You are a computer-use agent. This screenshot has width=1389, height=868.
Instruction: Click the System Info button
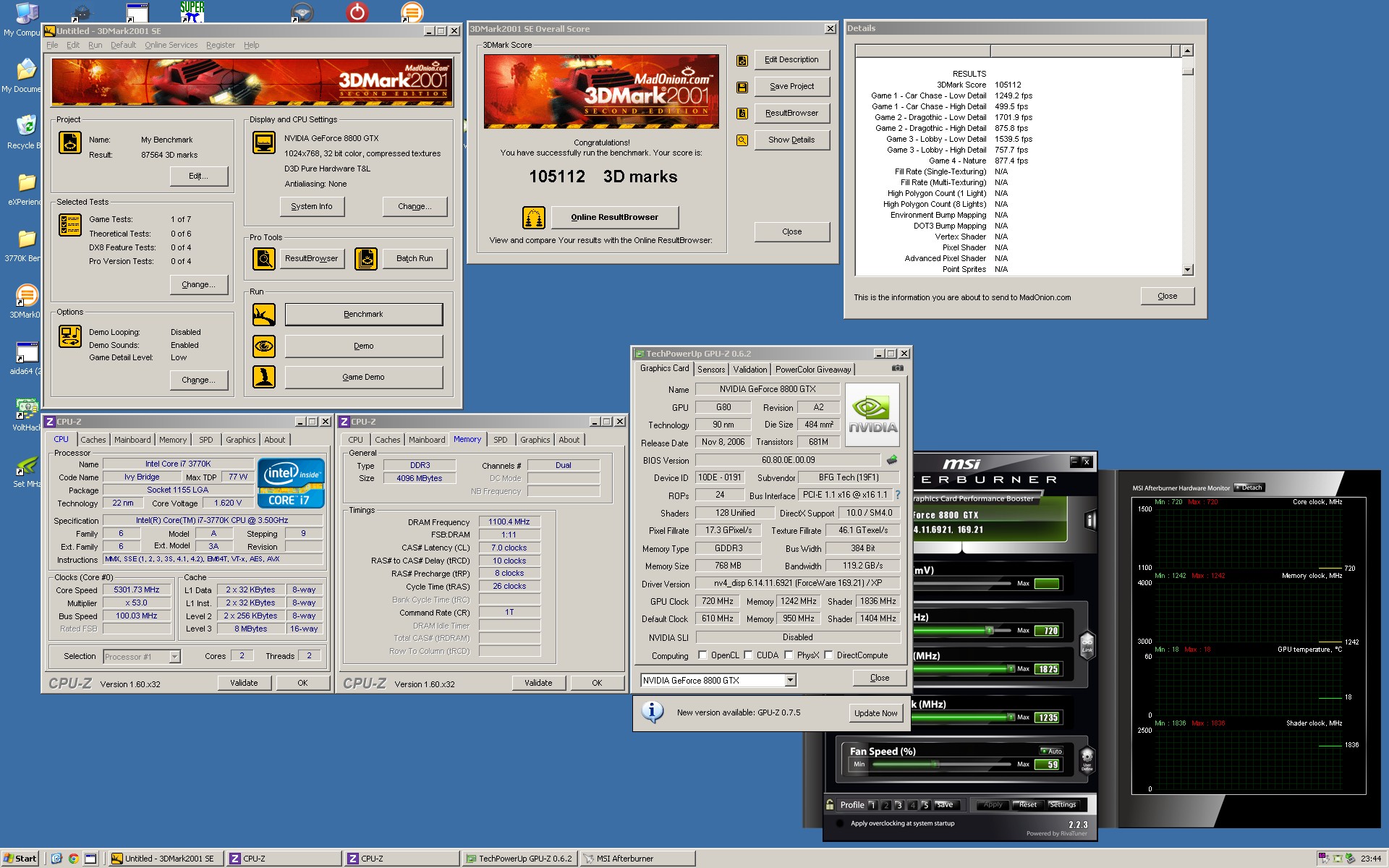312,206
